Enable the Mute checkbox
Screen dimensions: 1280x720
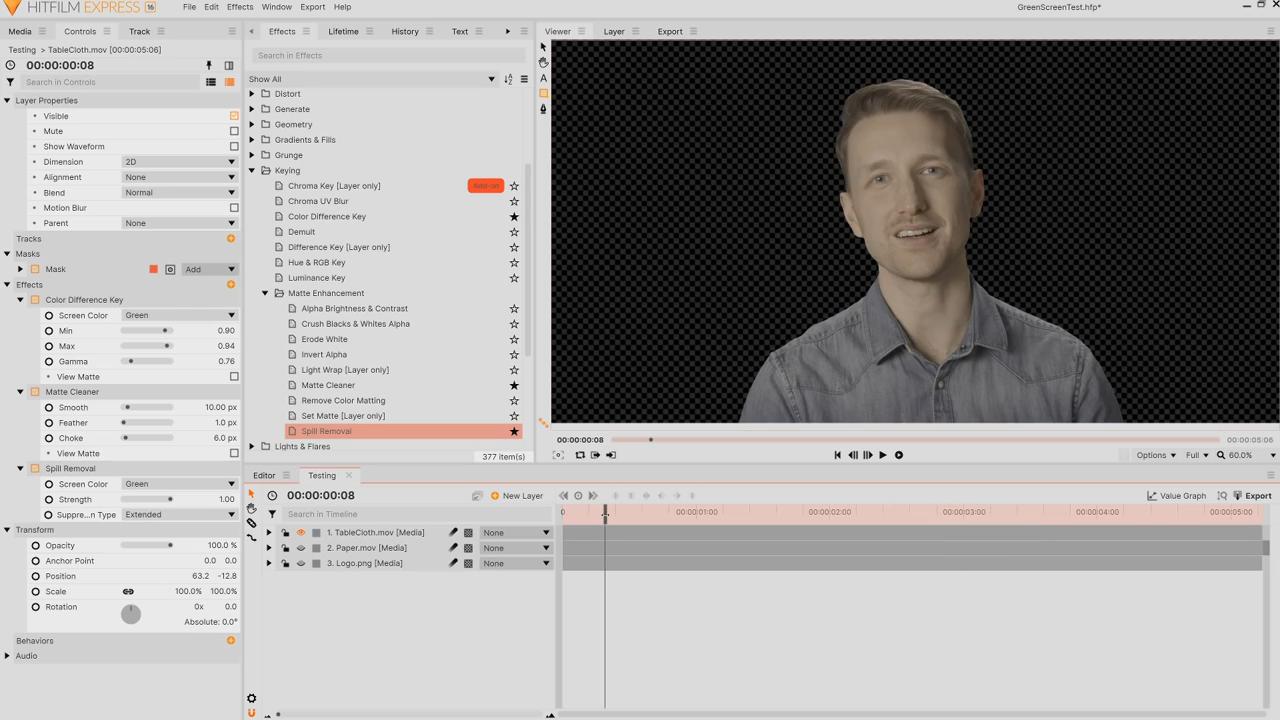coord(234,131)
